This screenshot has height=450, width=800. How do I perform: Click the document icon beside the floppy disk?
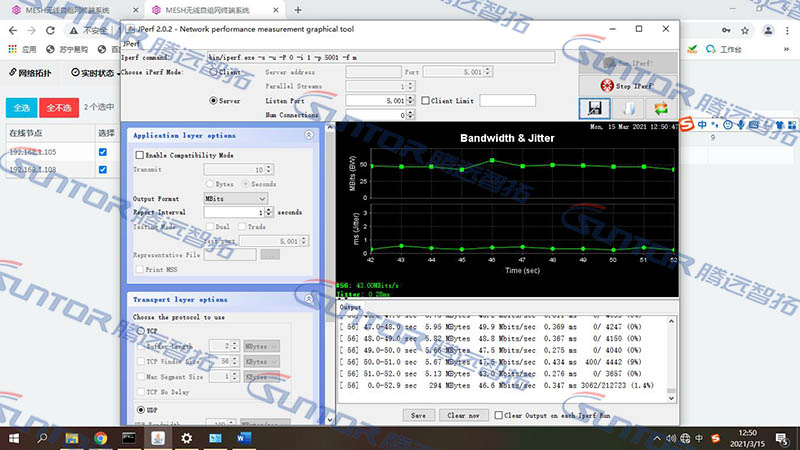(628, 108)
